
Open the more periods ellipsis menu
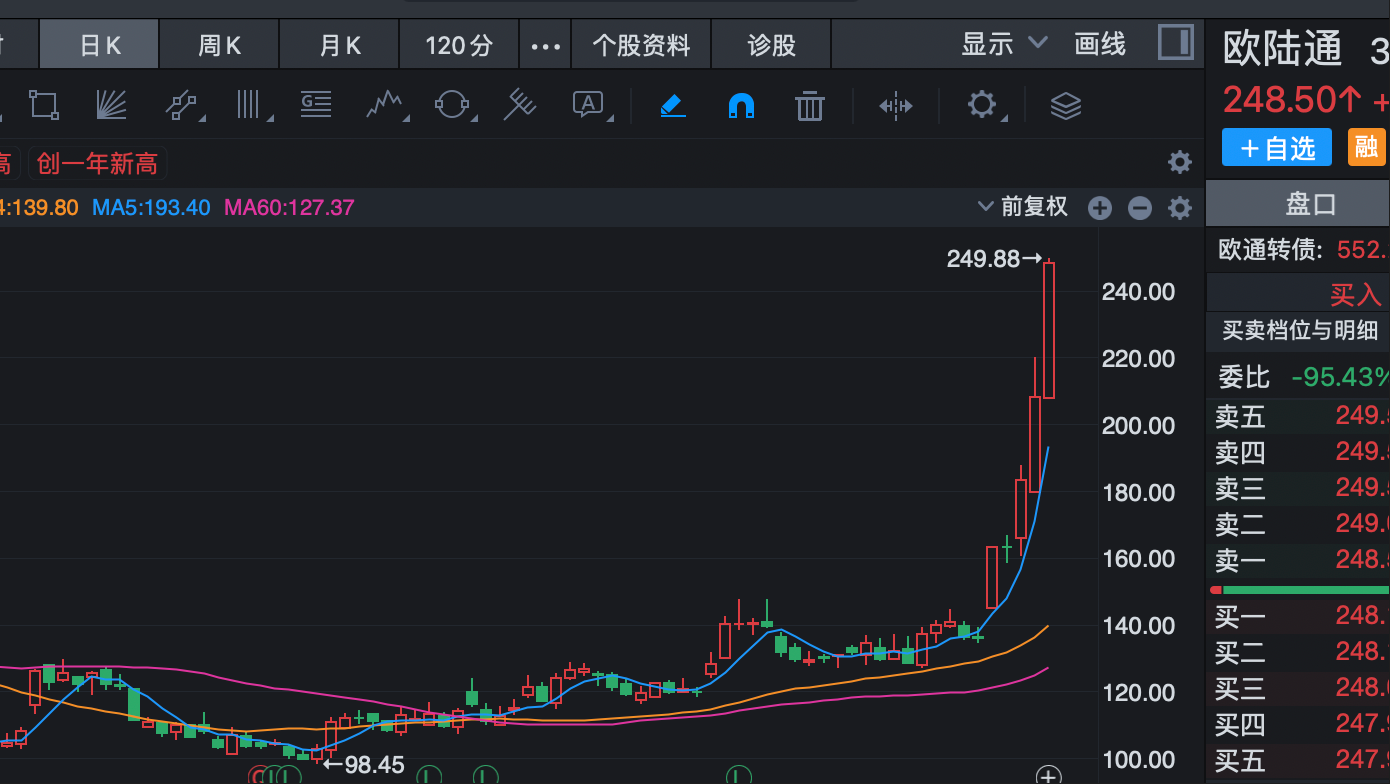(x=545, y=45)
